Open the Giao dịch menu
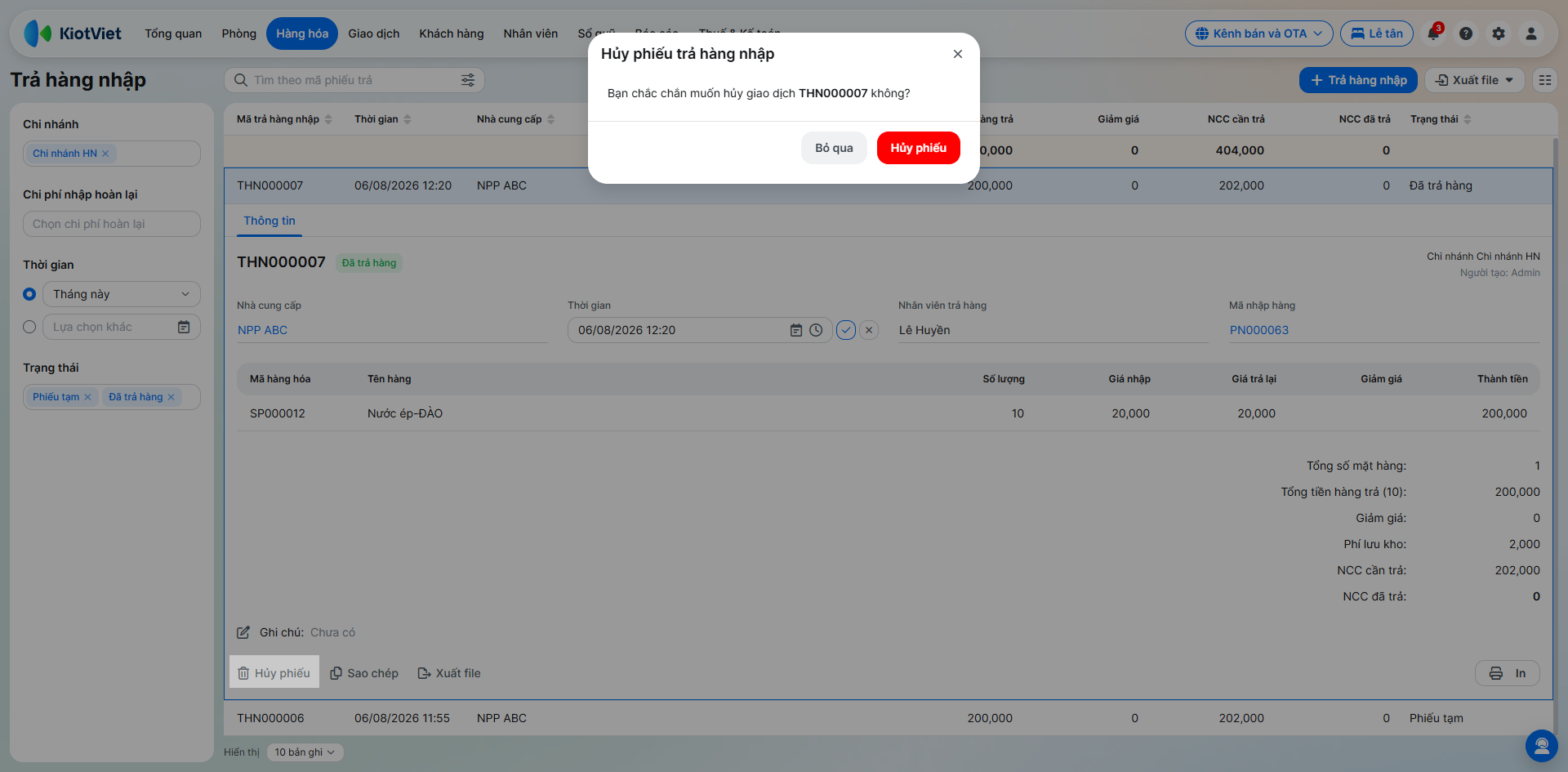1568x772 pixels. tap(374, 33)
